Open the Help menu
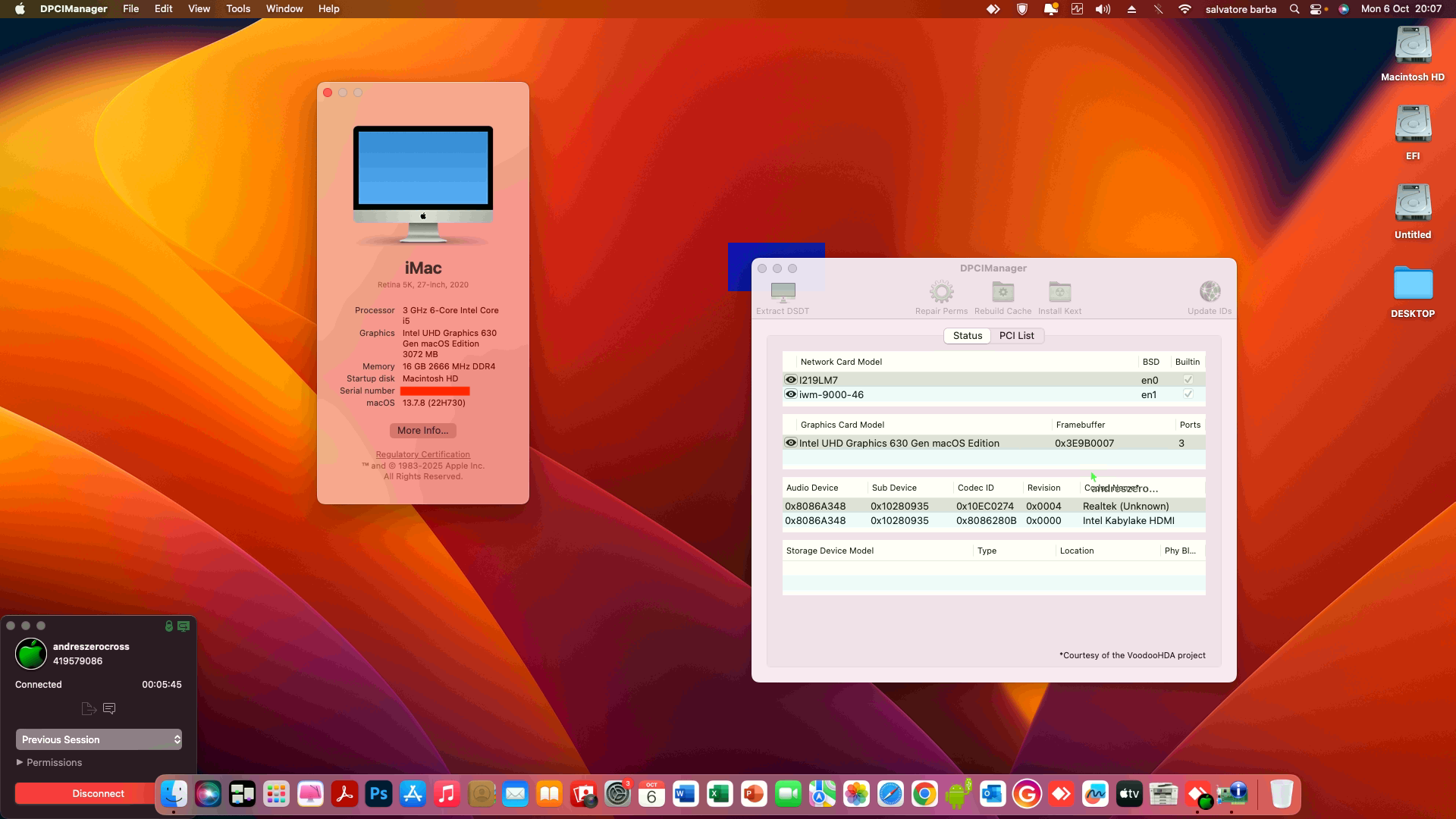 click(328, 9)
